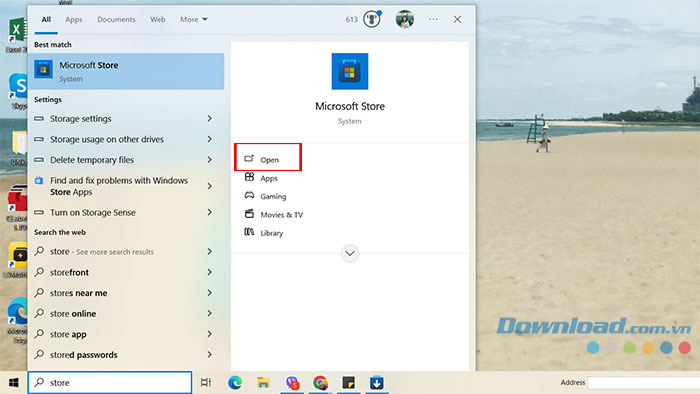Select the Apps action under Microsoft Store
This screenshot has height=394, width=700.
(268, 178)
